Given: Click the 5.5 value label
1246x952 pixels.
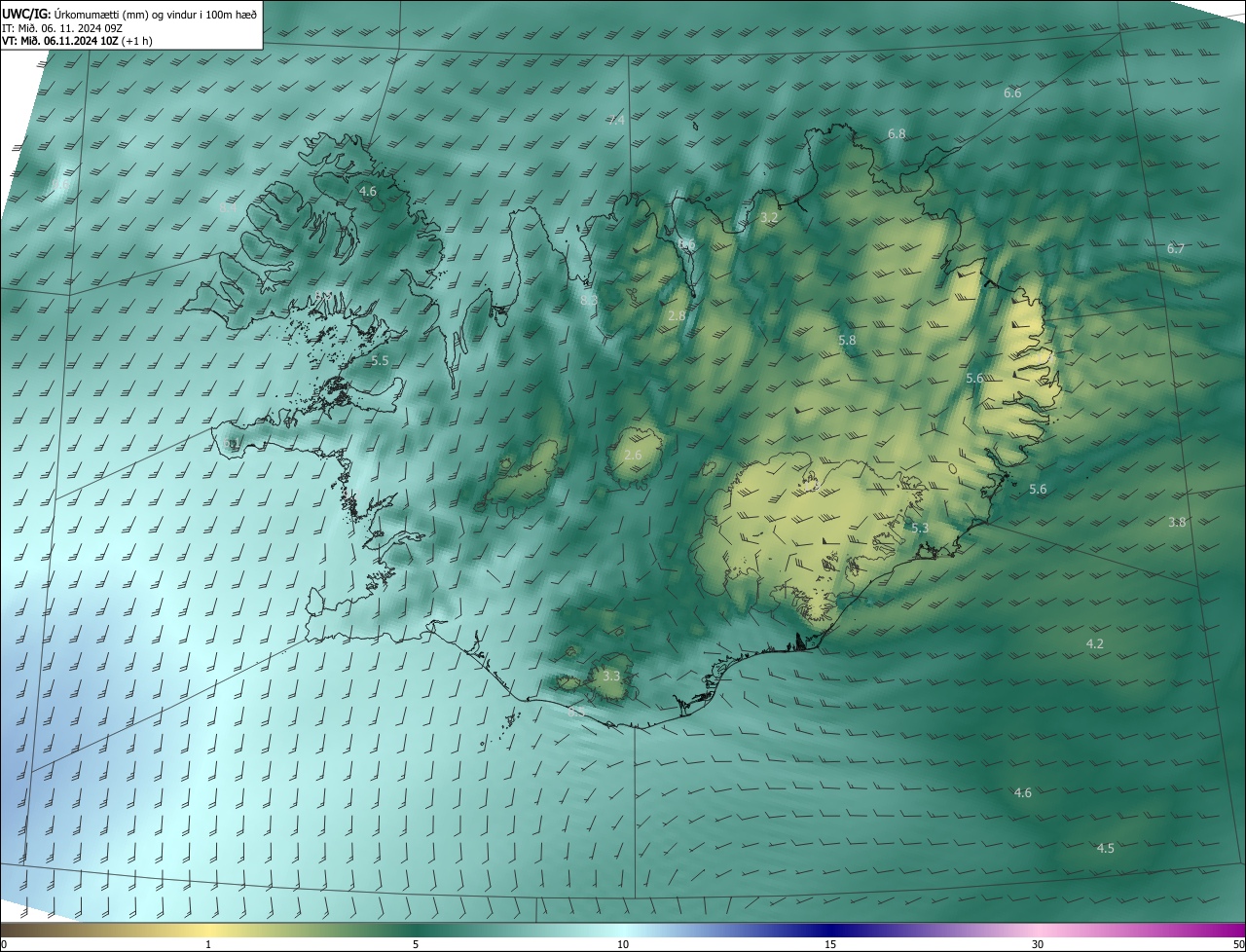Looking at the screenshot, I should tap(380, 361).
